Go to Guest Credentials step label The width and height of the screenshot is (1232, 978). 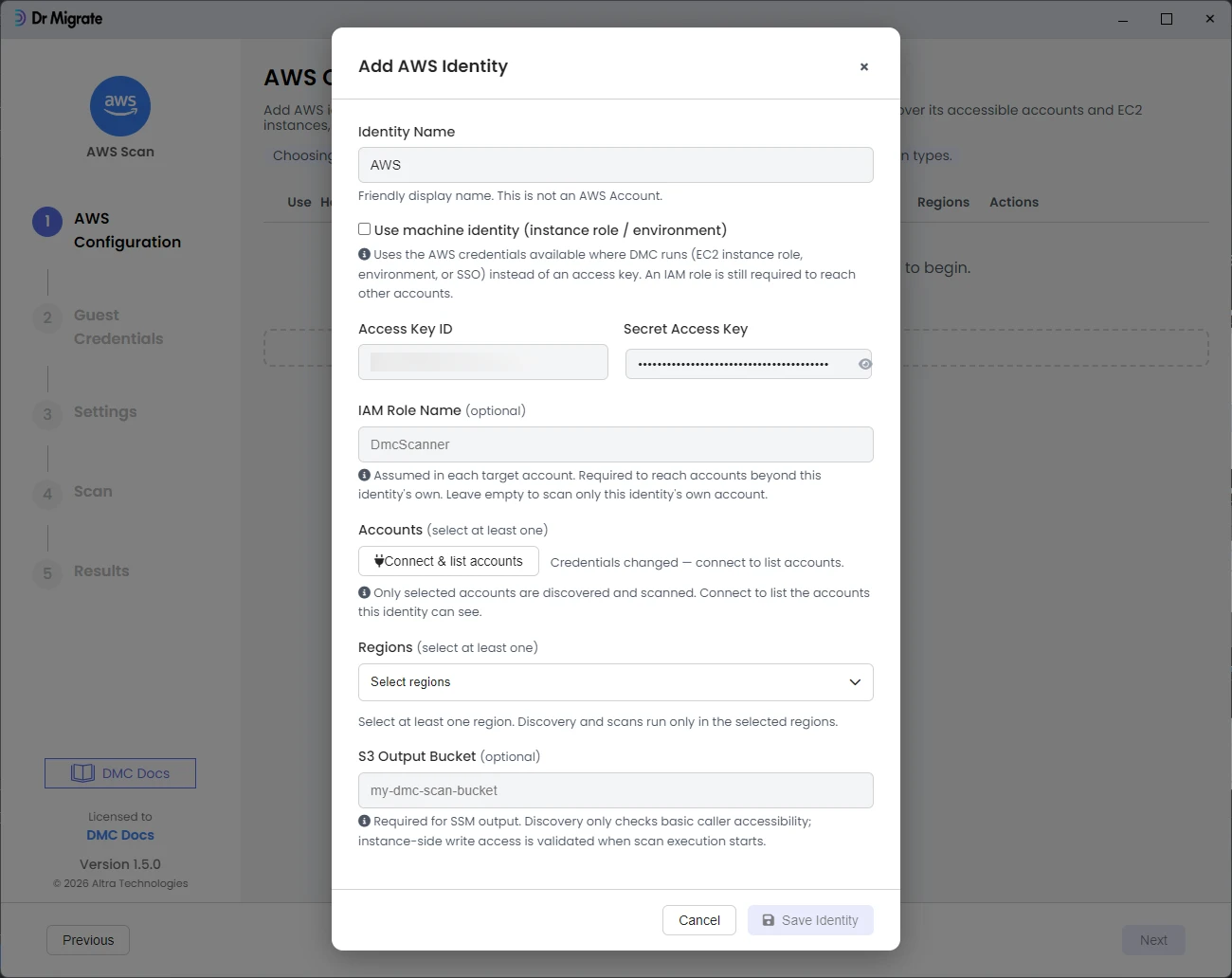[x=118, y=327]
